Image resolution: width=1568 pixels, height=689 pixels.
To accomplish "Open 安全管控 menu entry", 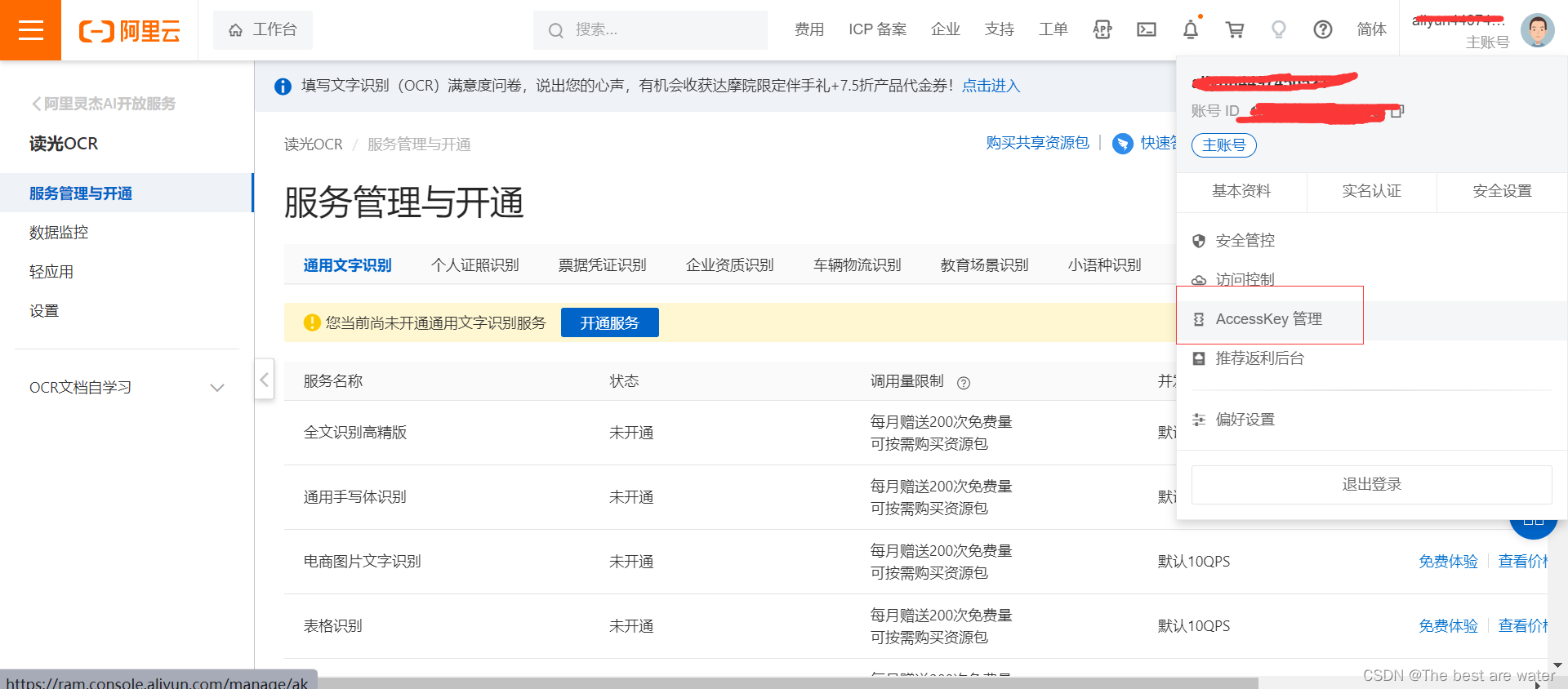I will pos(1372,240).
